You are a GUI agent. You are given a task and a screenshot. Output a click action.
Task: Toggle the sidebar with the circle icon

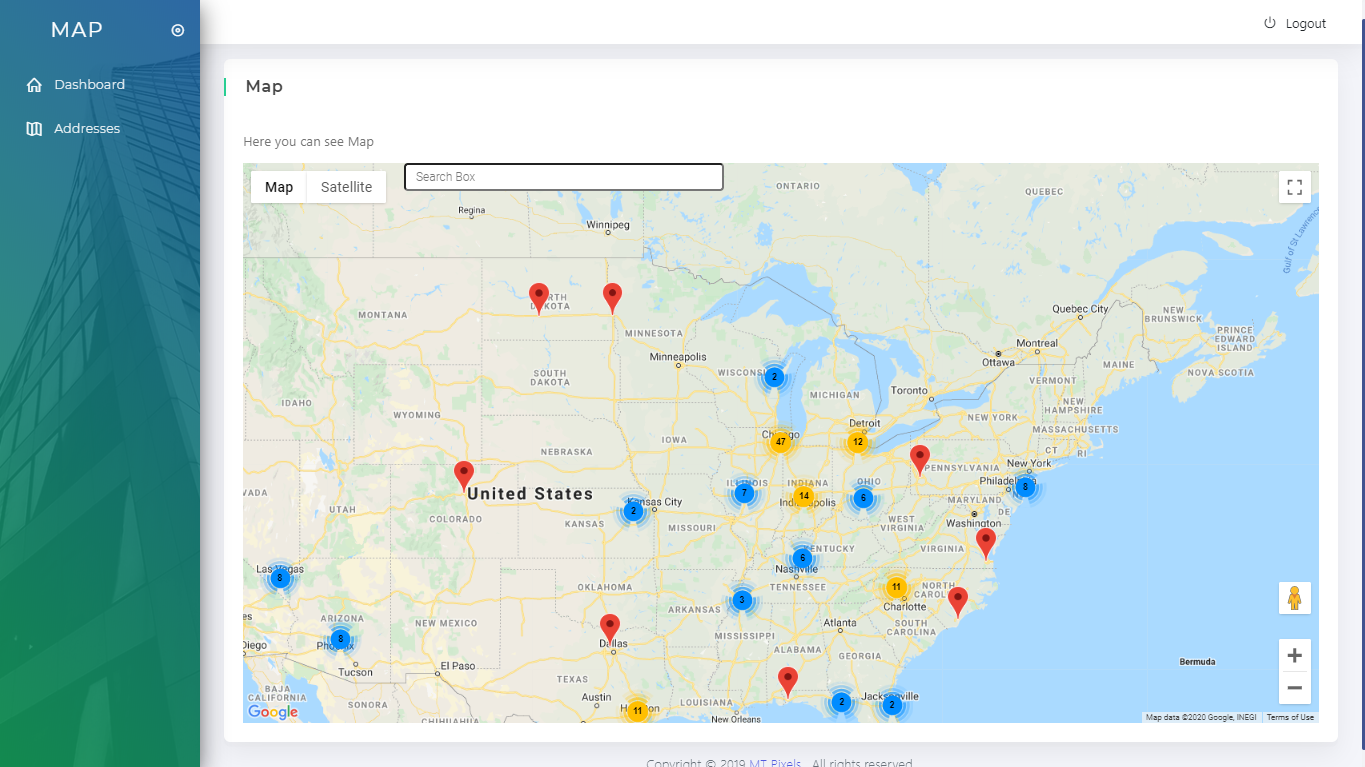[x=178, y=30]
